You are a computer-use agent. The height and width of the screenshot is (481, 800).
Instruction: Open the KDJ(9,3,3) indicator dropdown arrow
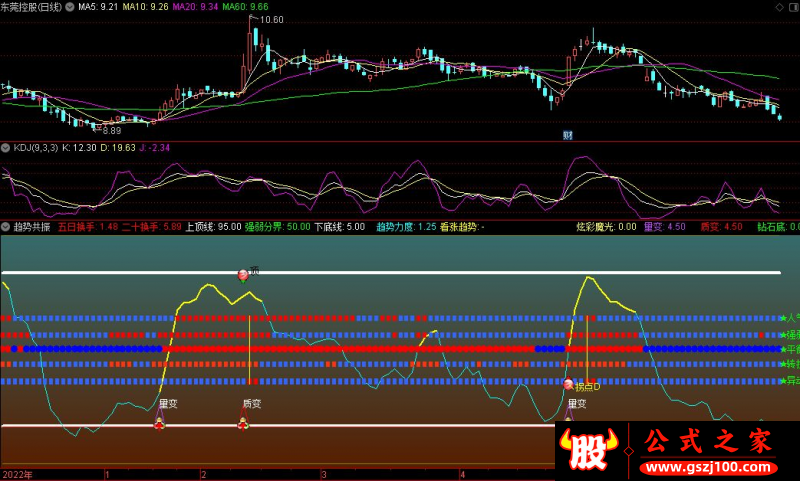6,147
